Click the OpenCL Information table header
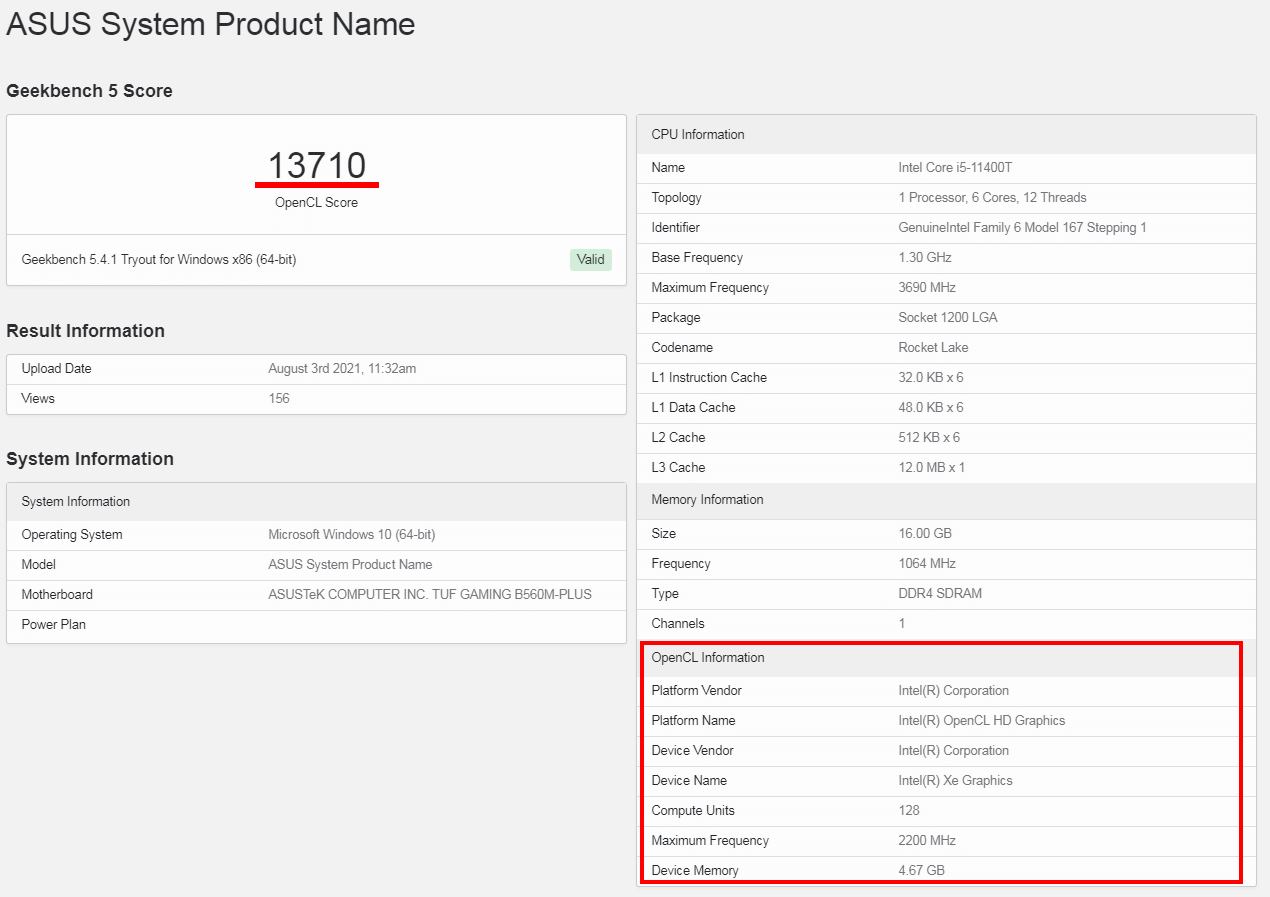This screenshot has width=1270, height=897. click(x=946, y=657)
